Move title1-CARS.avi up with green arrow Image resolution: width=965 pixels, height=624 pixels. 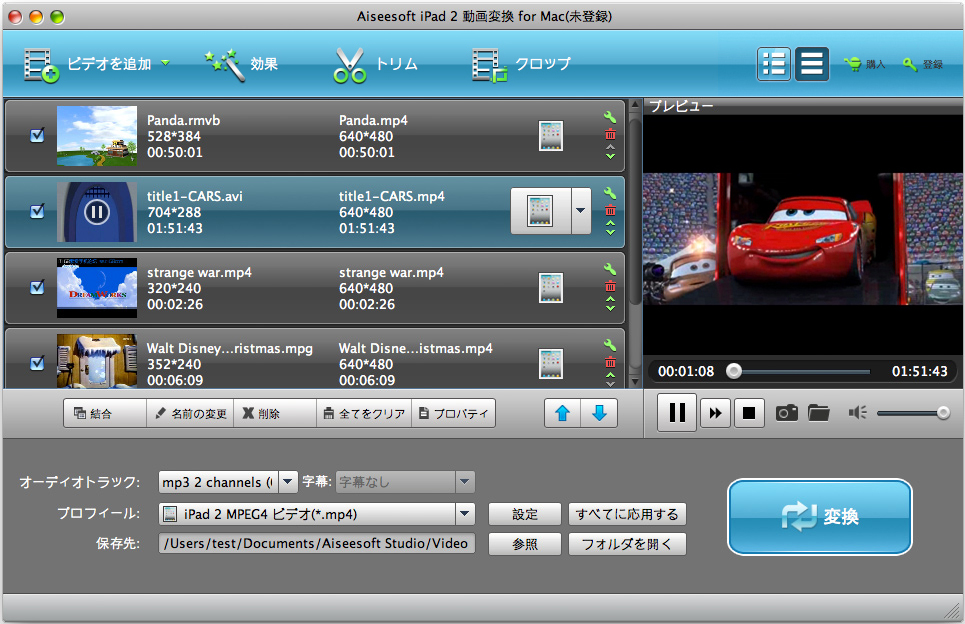(x=610, y=223)
